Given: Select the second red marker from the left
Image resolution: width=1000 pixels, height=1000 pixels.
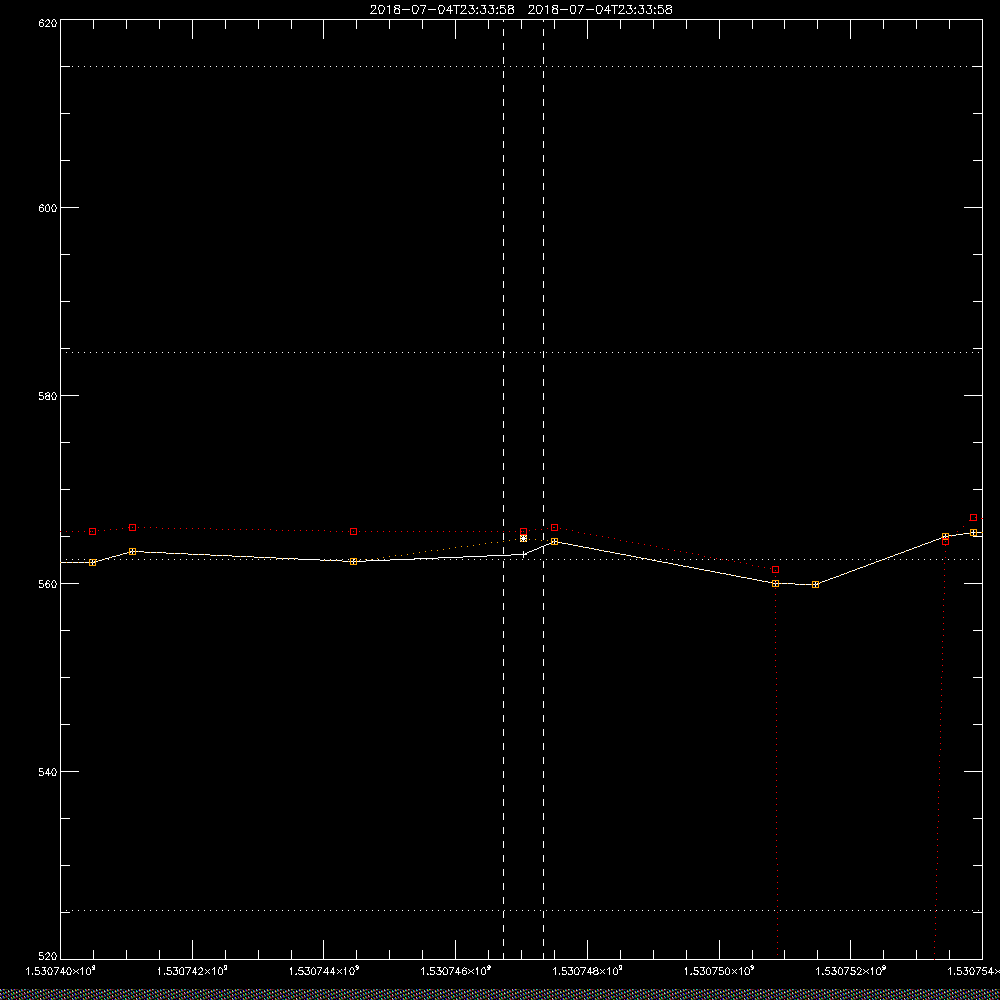Looking at the screenshot, I should point(133,527).
